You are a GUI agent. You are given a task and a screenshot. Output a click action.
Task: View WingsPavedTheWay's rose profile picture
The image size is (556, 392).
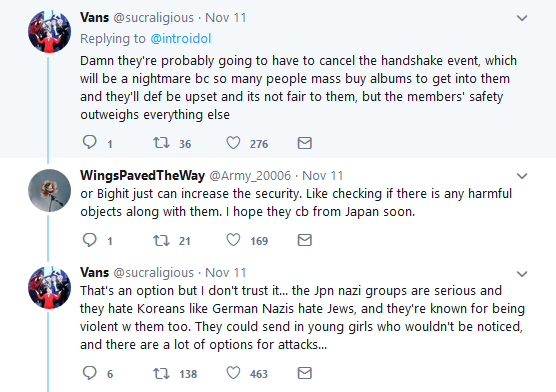pyautogui.click(x=49, y=191)
